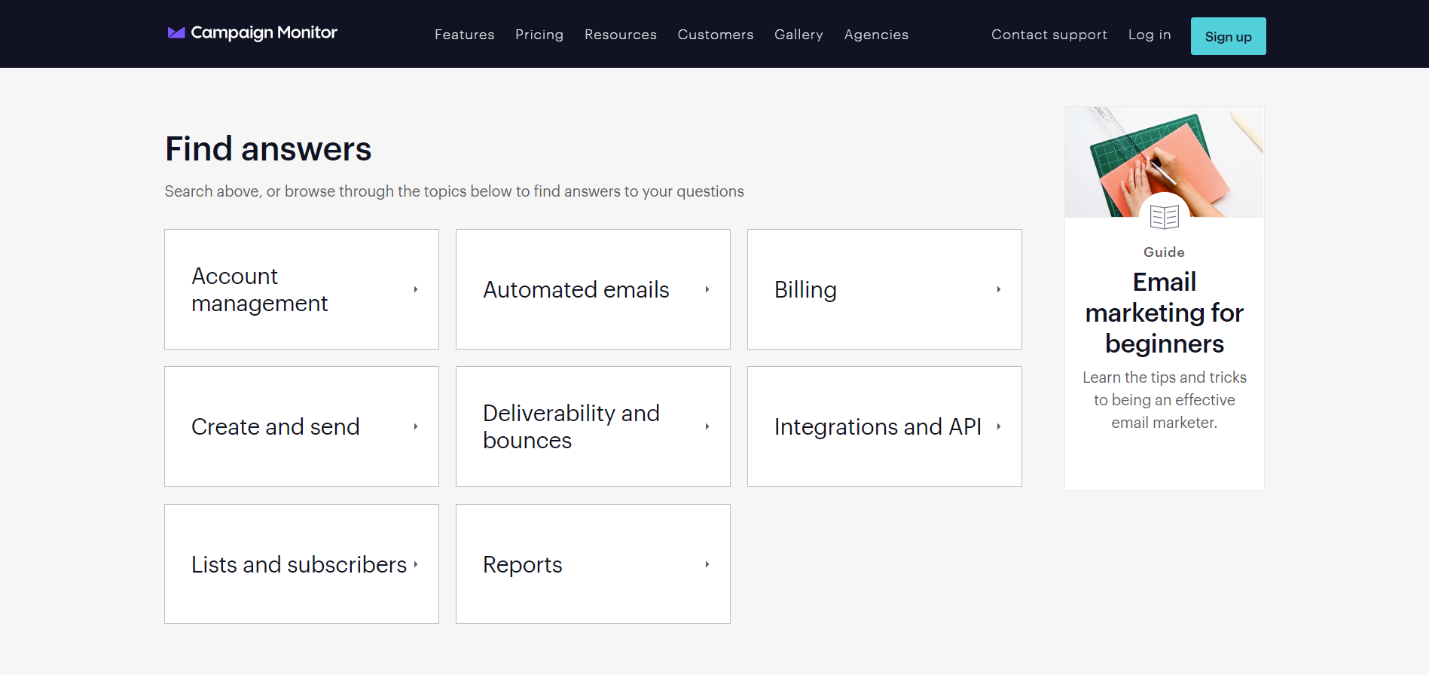The width and height of the screenshot is (1429, 675).
Task: Open the Contact support link
Action: [x=1049, y=35]
